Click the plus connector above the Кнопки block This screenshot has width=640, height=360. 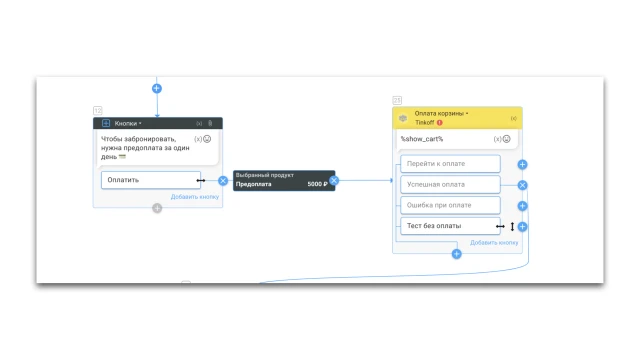[x=157, y=89]
